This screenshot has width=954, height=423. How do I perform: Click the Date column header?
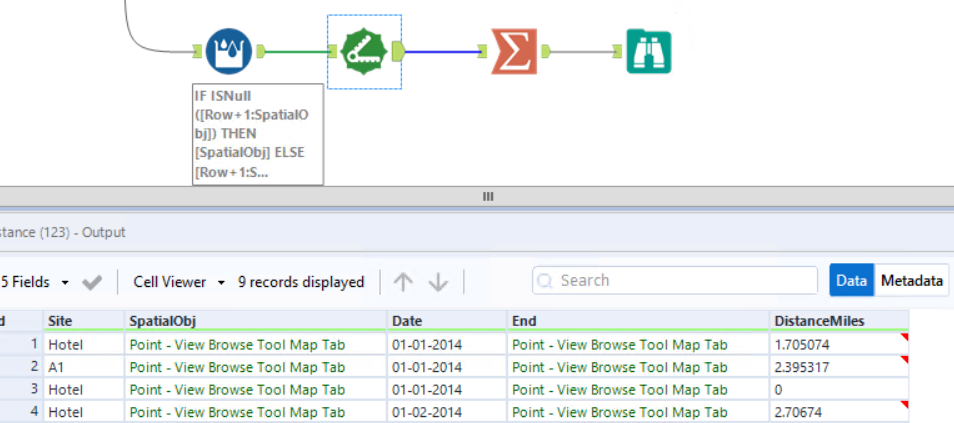(x=447, y=321)
